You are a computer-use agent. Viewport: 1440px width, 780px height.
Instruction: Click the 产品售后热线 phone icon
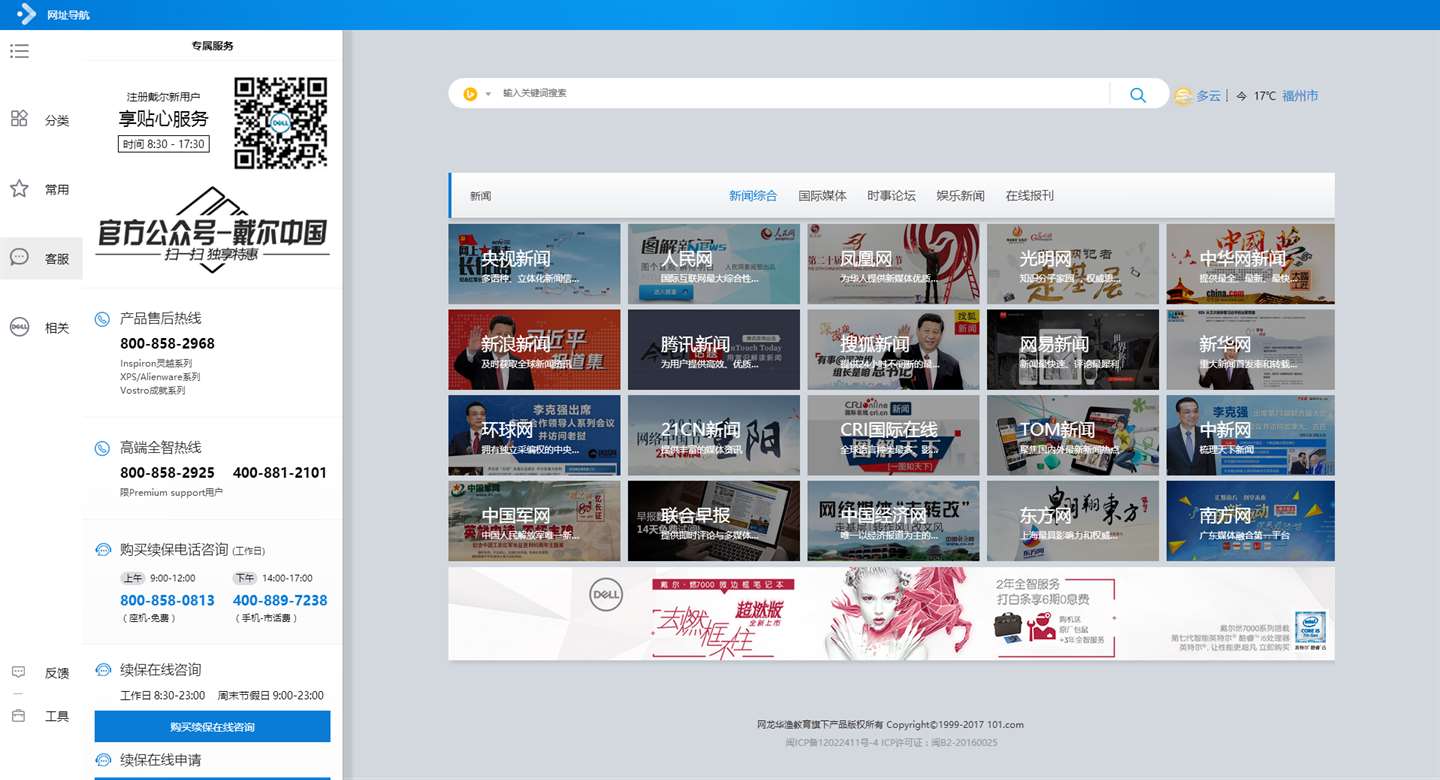(x=102, y=319)
